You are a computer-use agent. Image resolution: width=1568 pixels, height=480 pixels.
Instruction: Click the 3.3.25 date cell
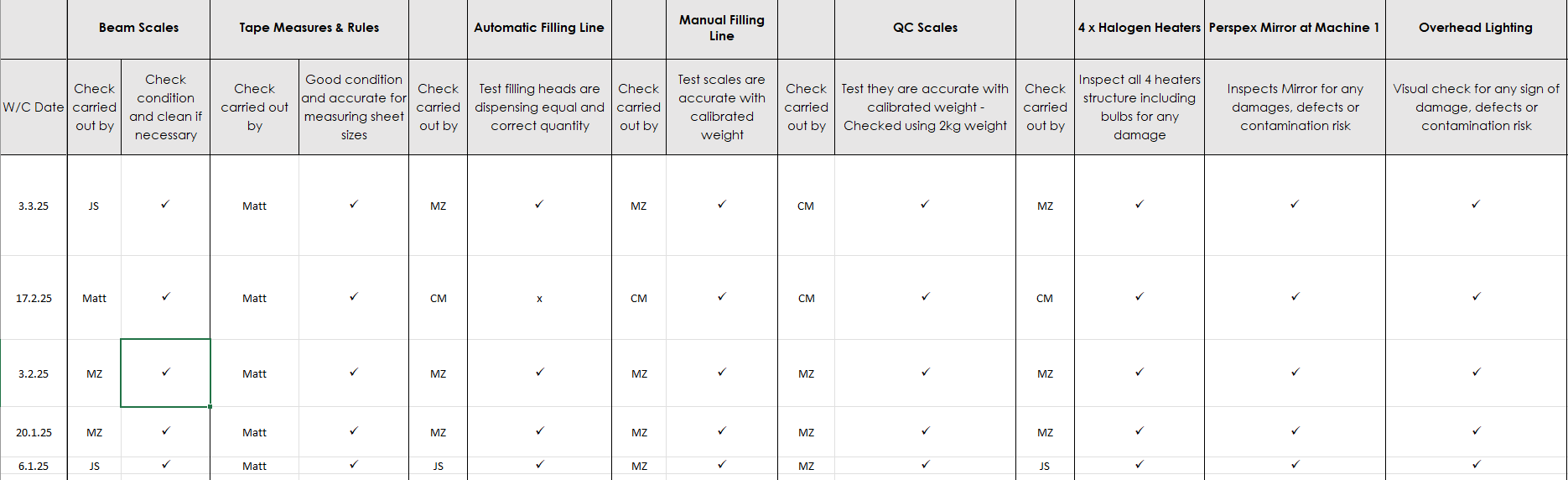pos(34,206)
